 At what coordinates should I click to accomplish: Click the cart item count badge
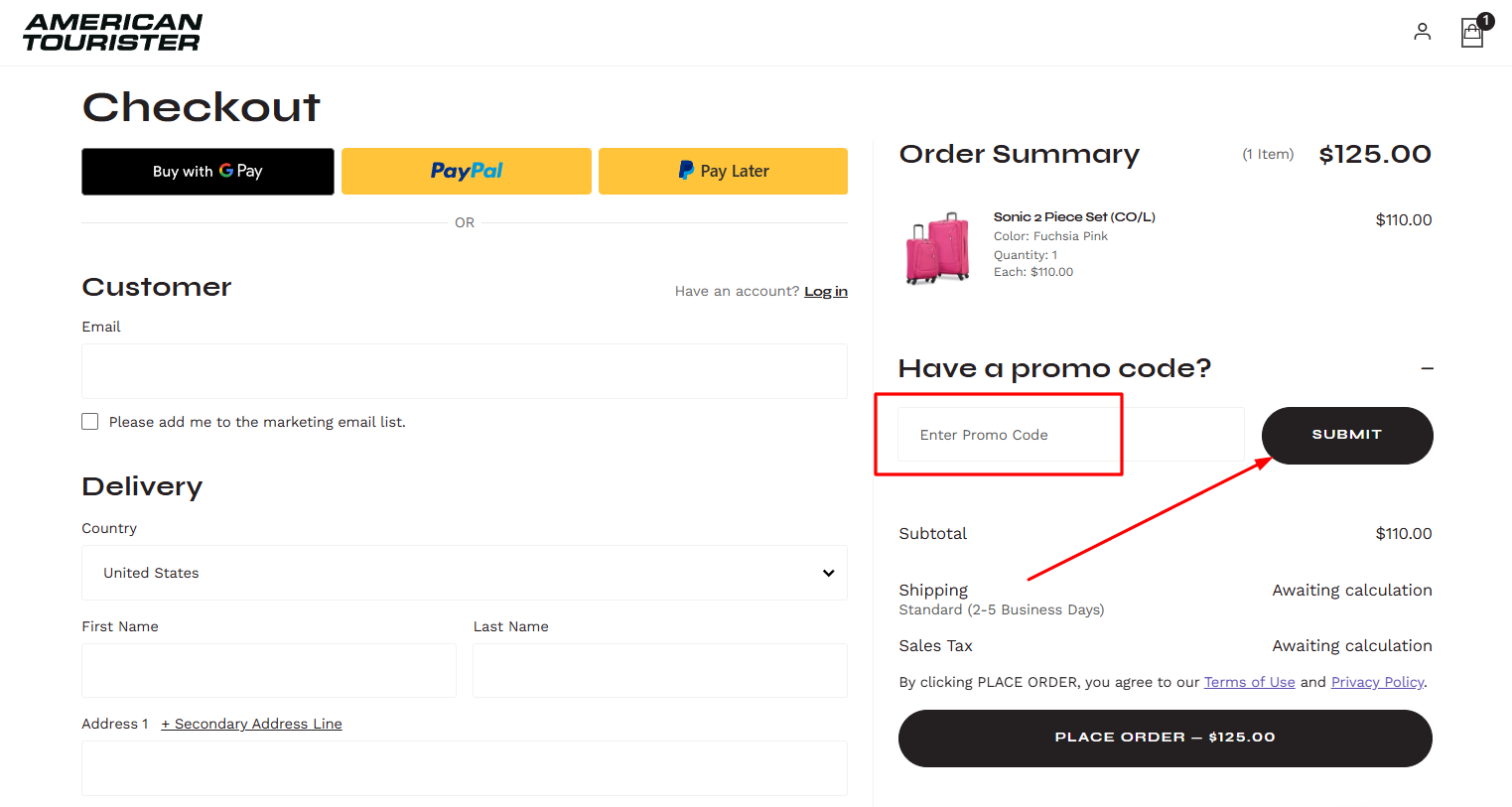1484,20
